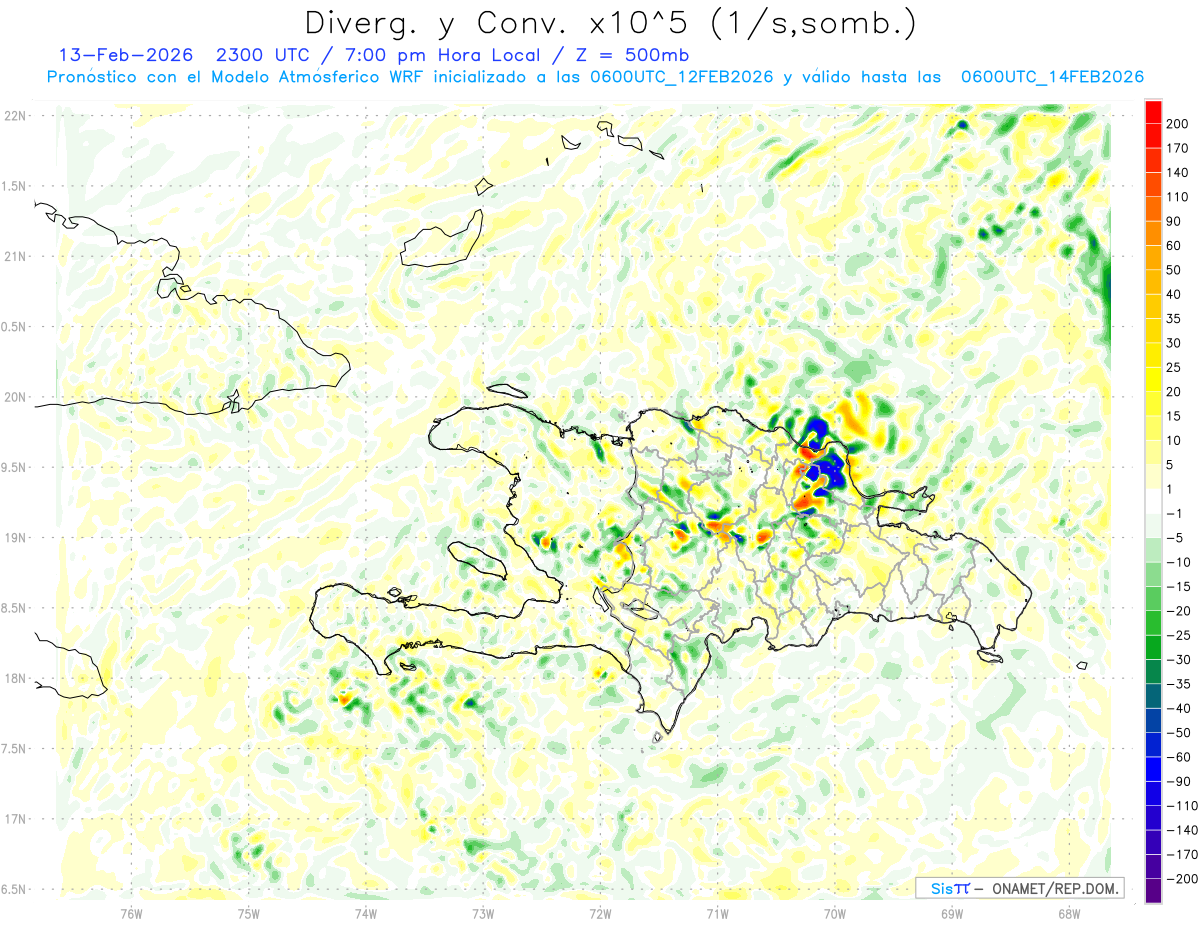Image resolution: width=1200 pixels, height=927 pixels.
Task: Click the colorbar value '-140'
Action: (x=1181, y=830)
